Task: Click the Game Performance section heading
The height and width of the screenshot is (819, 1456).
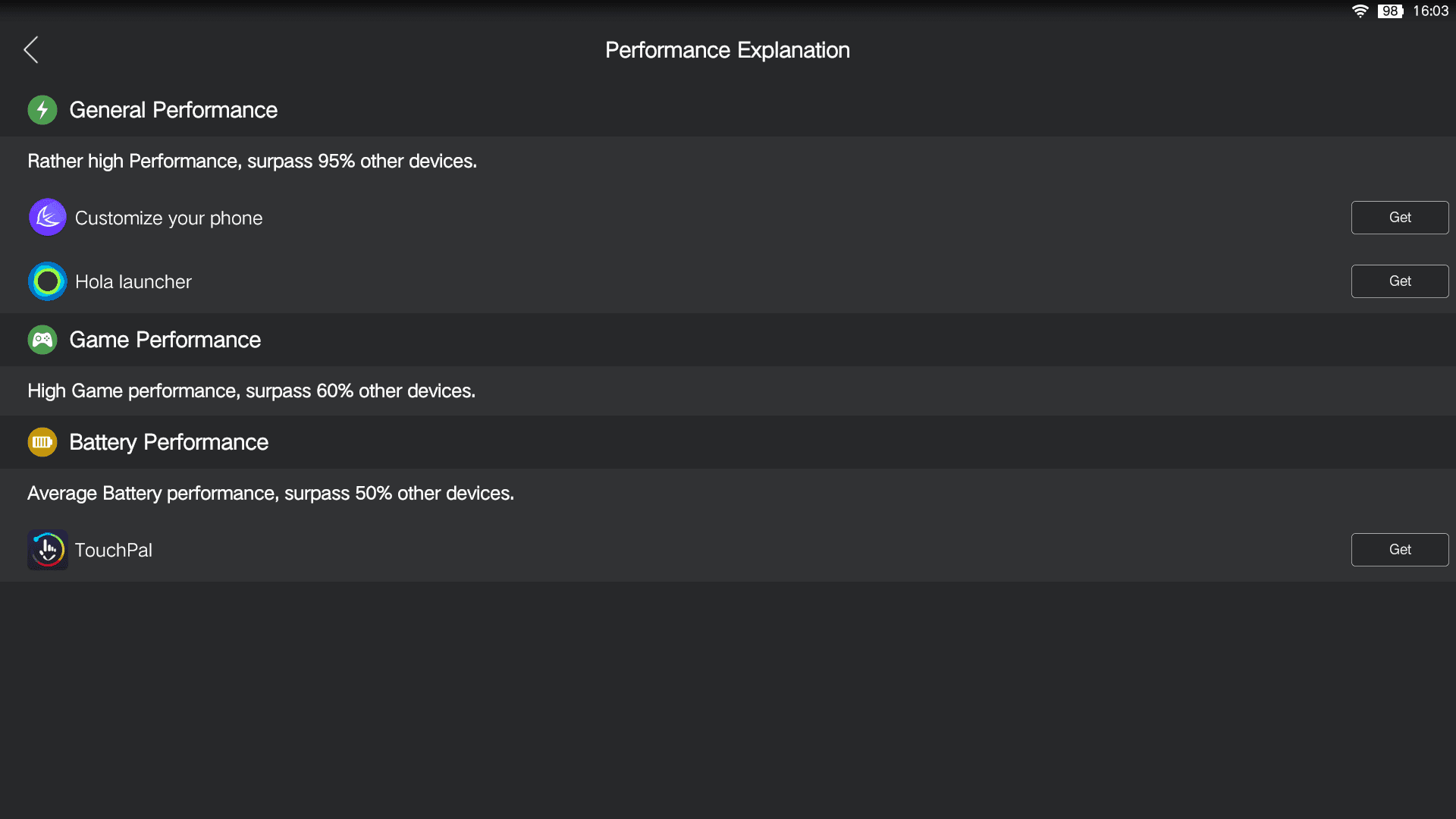Action: 165,340
